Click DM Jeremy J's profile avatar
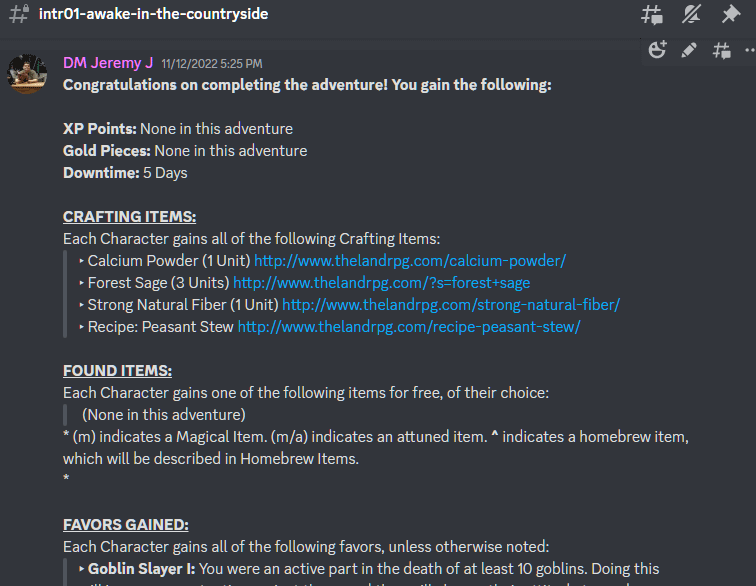 (26, 74)
